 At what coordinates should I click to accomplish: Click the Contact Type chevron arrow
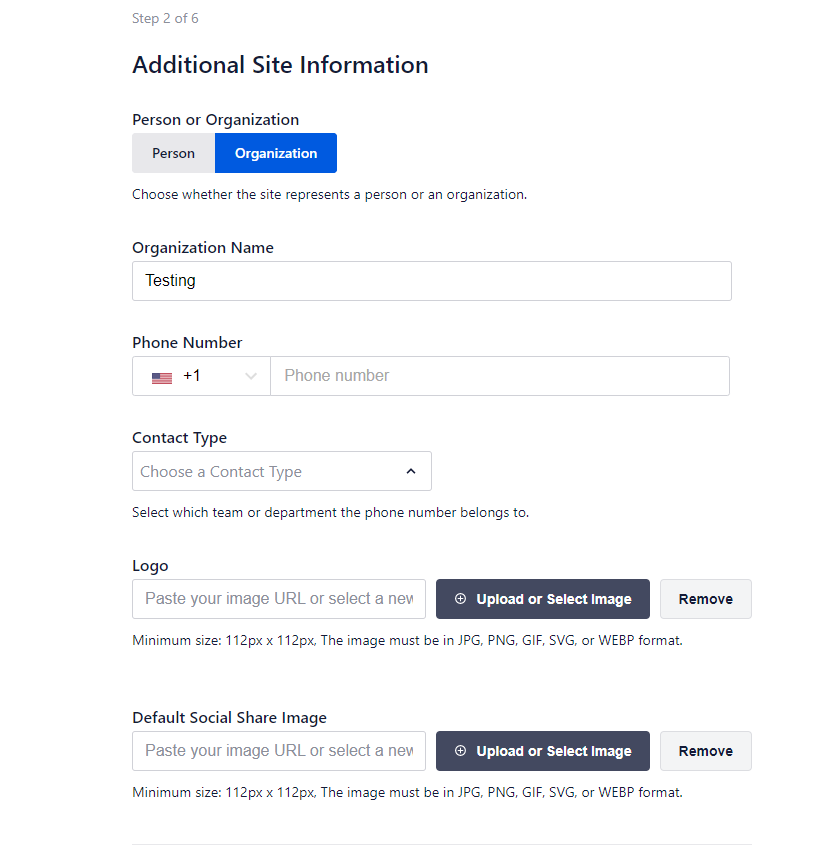pyautogui.click(x=411, y=472)
